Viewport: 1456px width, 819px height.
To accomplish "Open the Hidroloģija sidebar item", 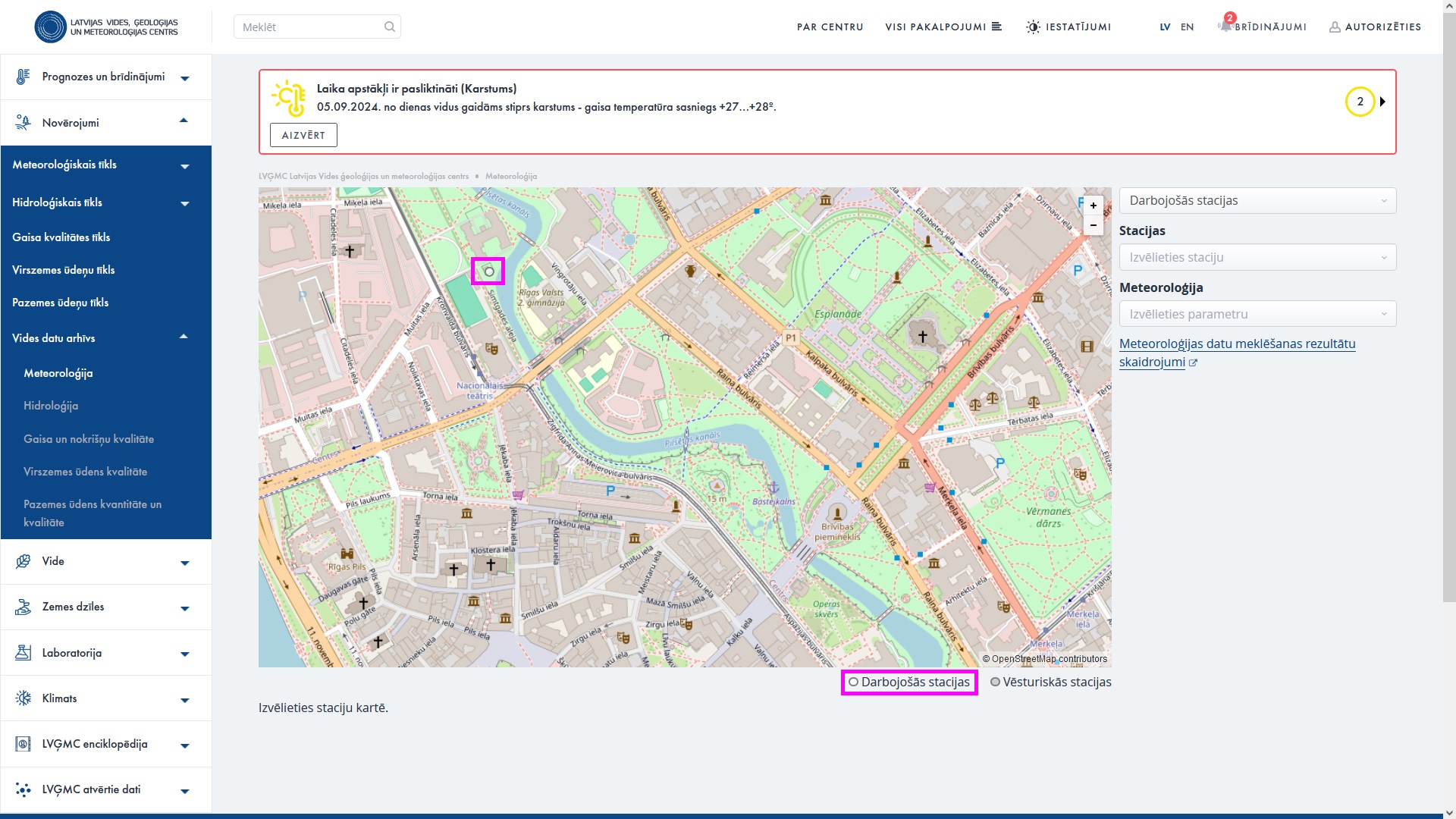I will 51,406.
